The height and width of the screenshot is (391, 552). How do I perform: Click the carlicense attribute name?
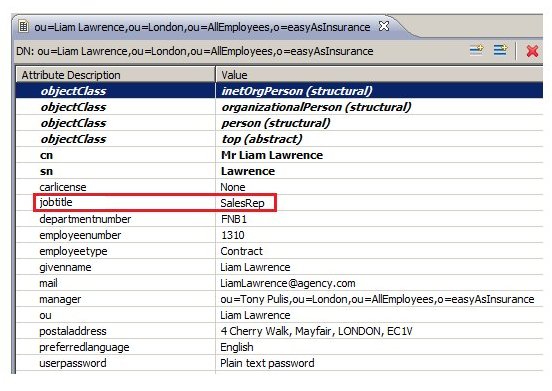pyautogui.click(x=63, y=187)
